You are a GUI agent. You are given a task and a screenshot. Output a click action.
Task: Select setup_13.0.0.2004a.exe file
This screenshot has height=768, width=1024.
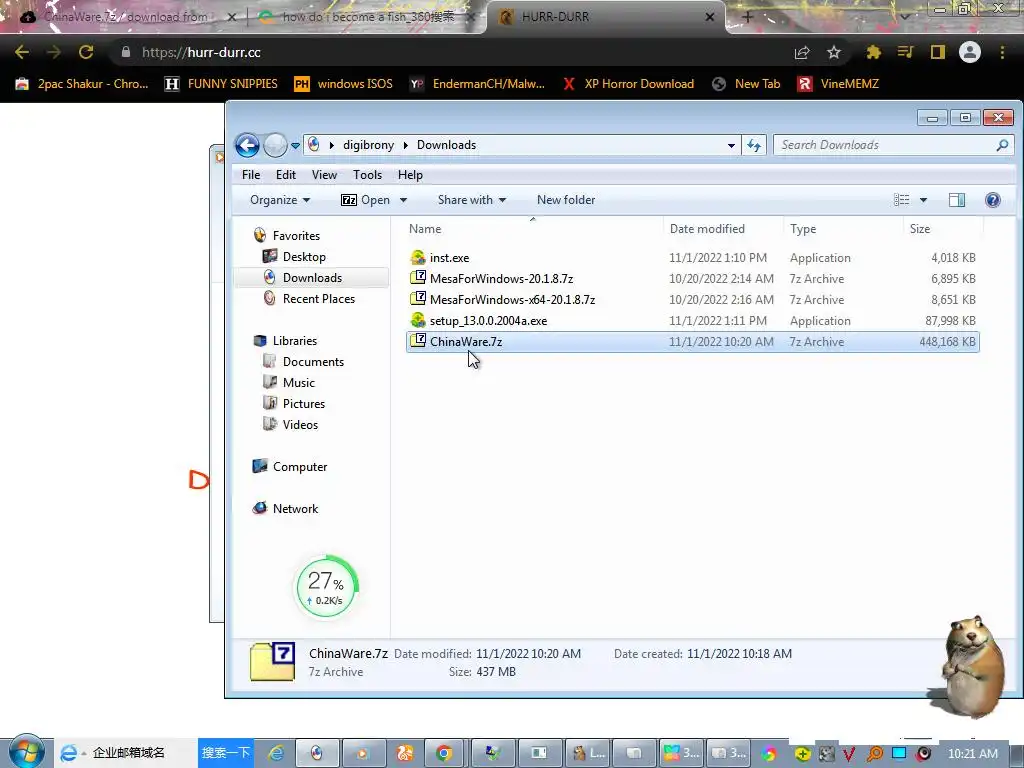488,321
